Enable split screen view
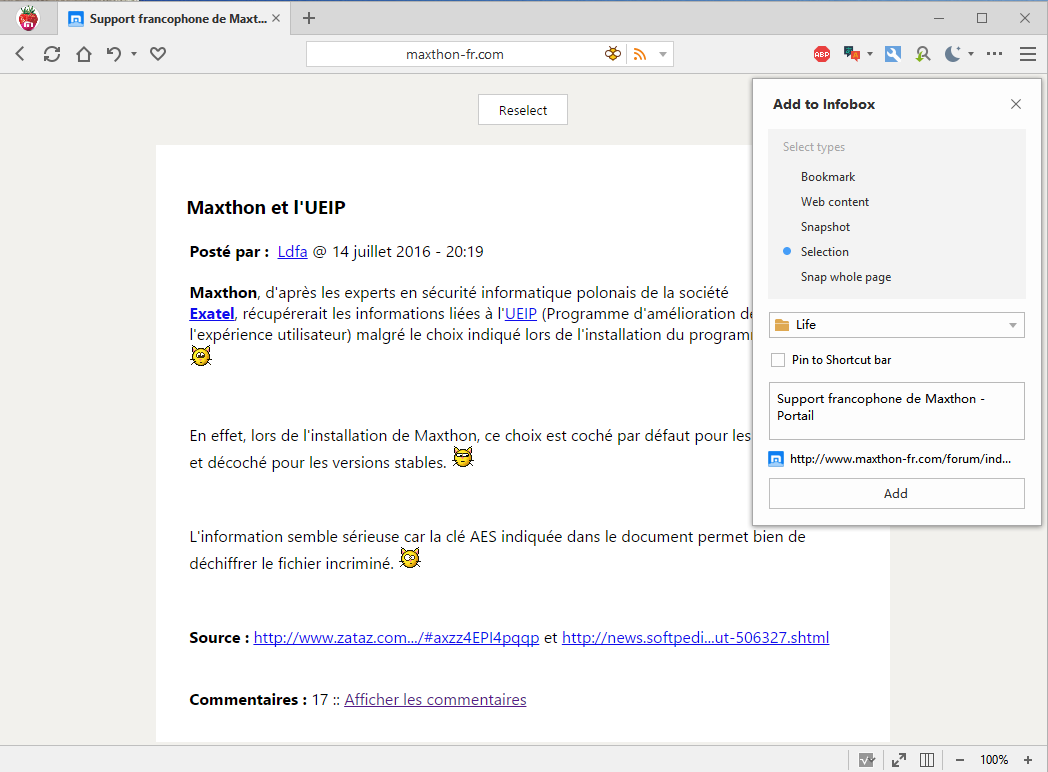Image resolution: width=1048 pixels, height=772 pixels. (927, 760)
